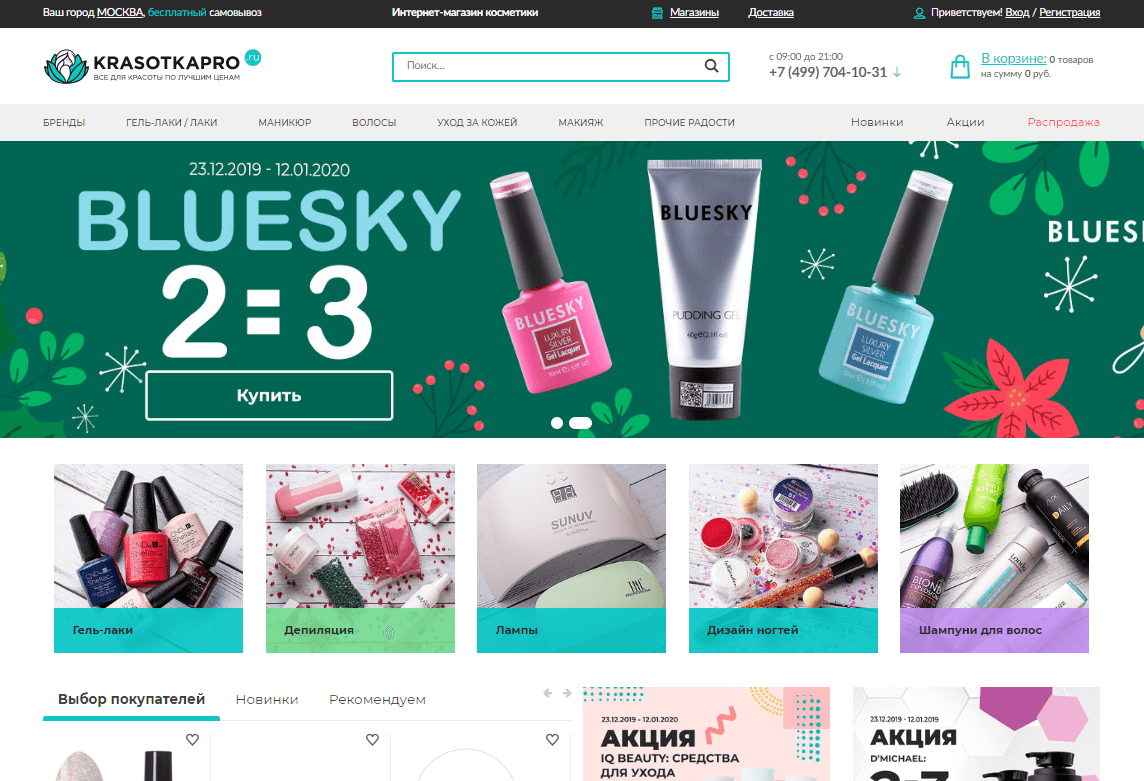
Task: Click the next arrow in product carousel
Action: tap(567, 693)
